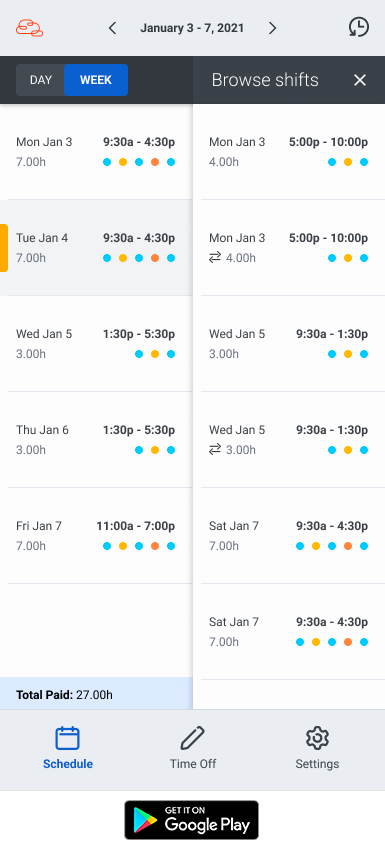The image size is (385, 850).
Task: Go to previous week with left arrow
Action: [x=112, y=28]
